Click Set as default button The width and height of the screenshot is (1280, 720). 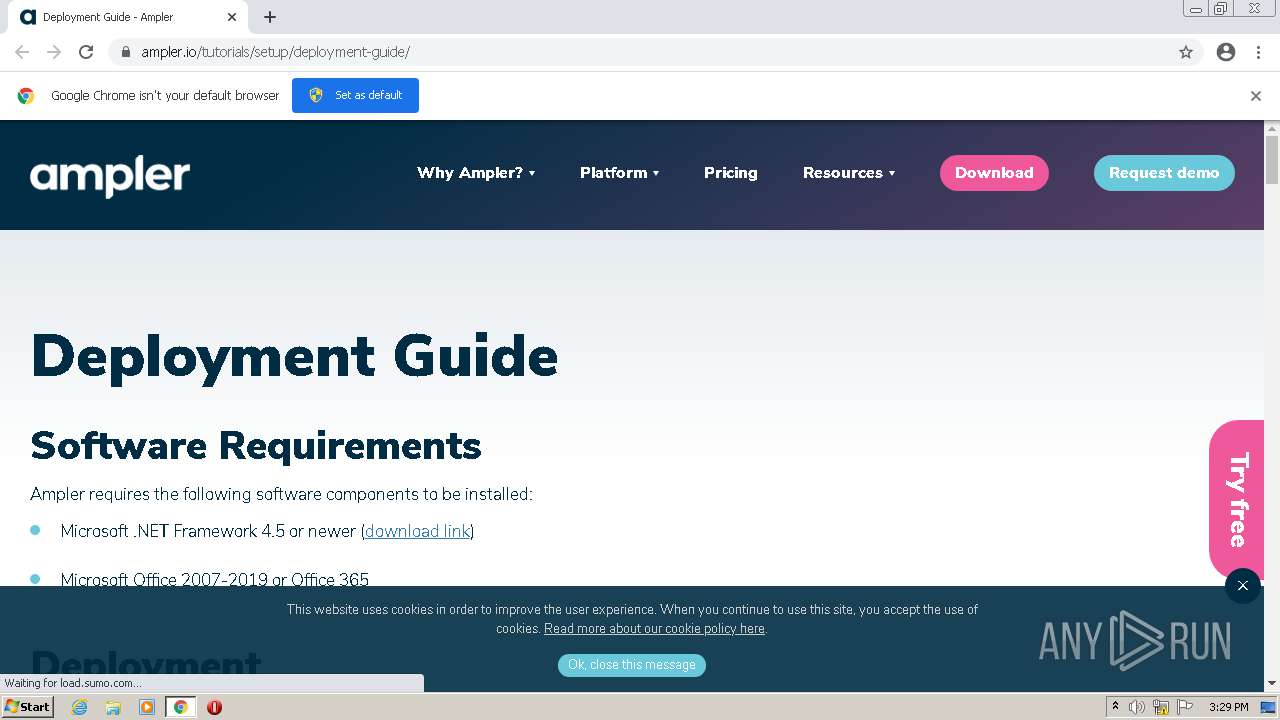(355, 95)
